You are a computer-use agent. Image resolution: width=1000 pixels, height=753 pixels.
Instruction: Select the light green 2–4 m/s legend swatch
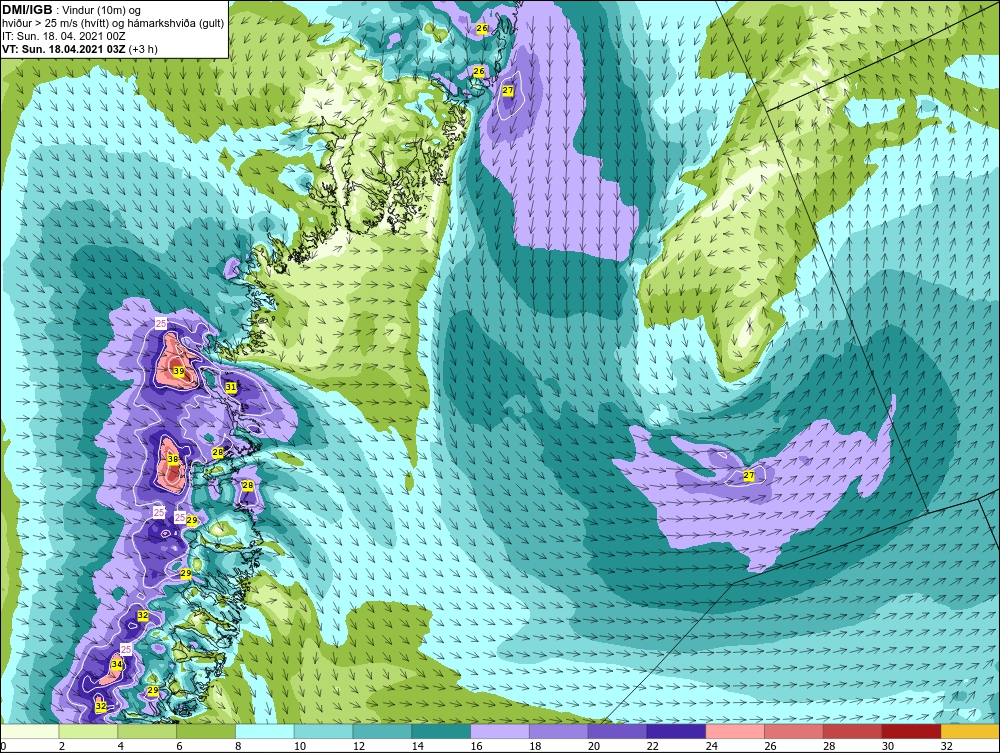pyautogui.click(x=89, y=731)
